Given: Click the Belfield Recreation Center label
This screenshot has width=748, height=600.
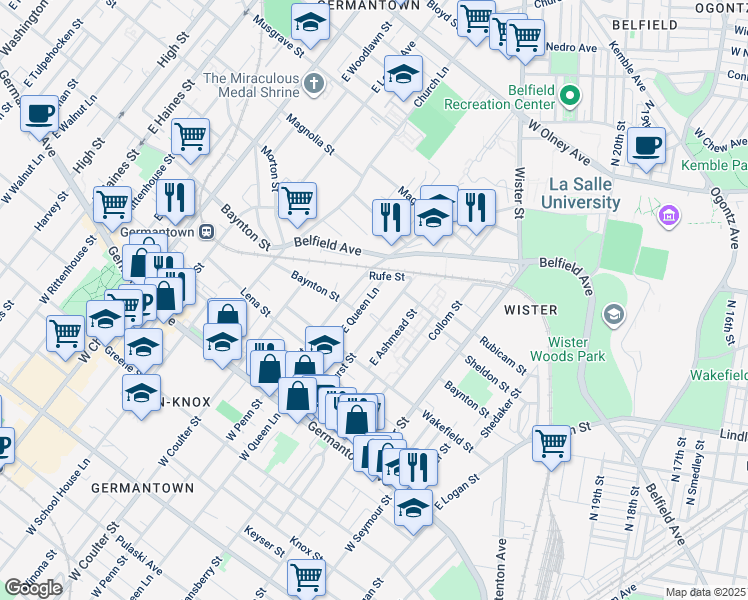Looking at the screenshot, I should [x=499, y=97].
